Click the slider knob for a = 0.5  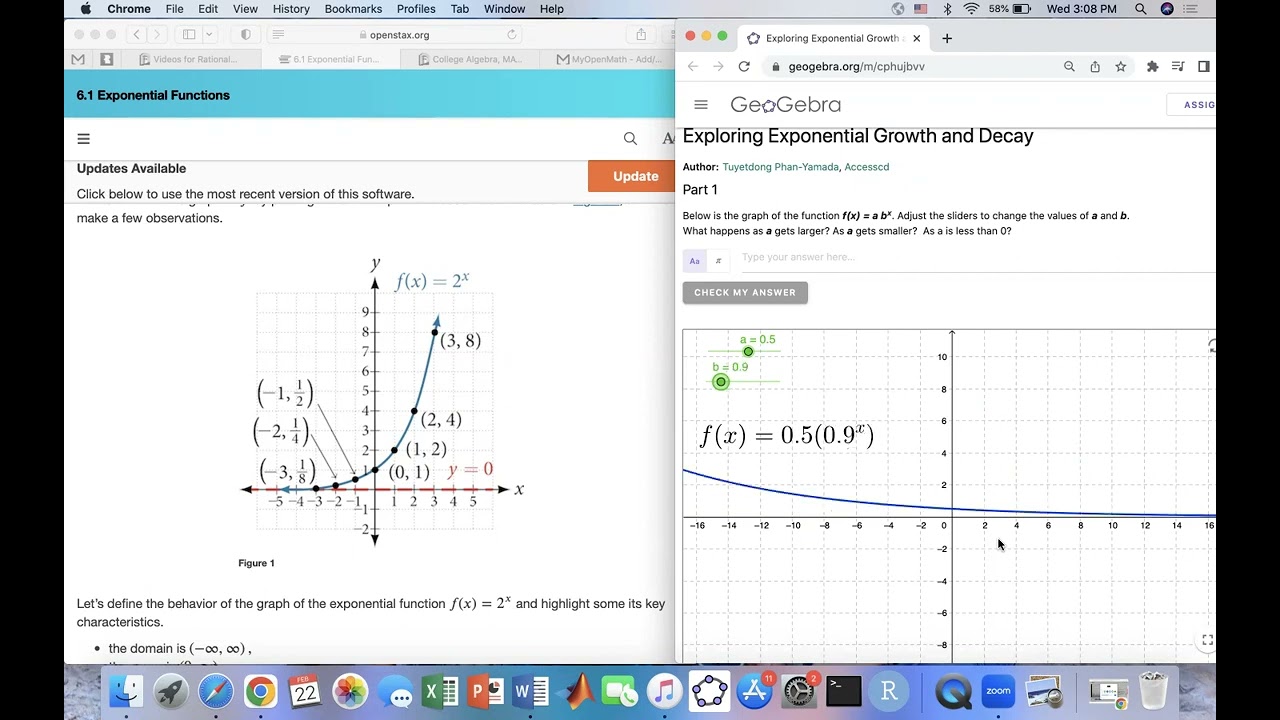click(x=748, y=352)
